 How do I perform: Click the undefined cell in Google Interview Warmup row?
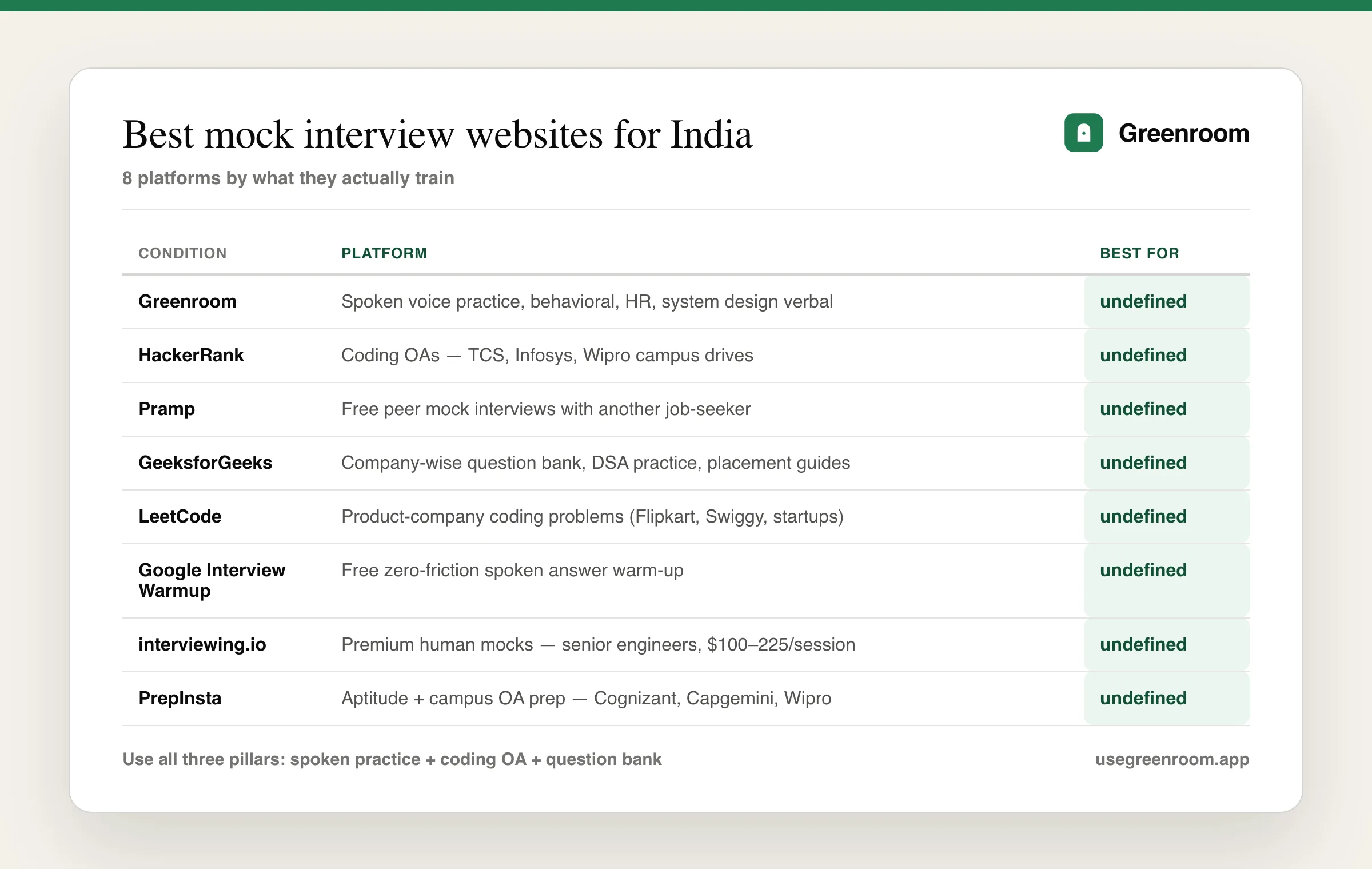tap(1166, 580)
